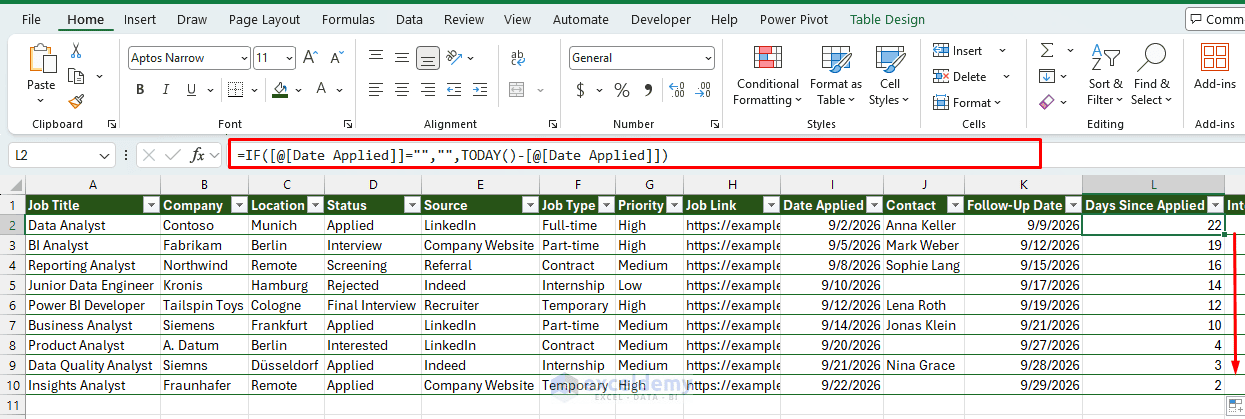
Task: Click the Clear eraser icon
Action: 1047,102
